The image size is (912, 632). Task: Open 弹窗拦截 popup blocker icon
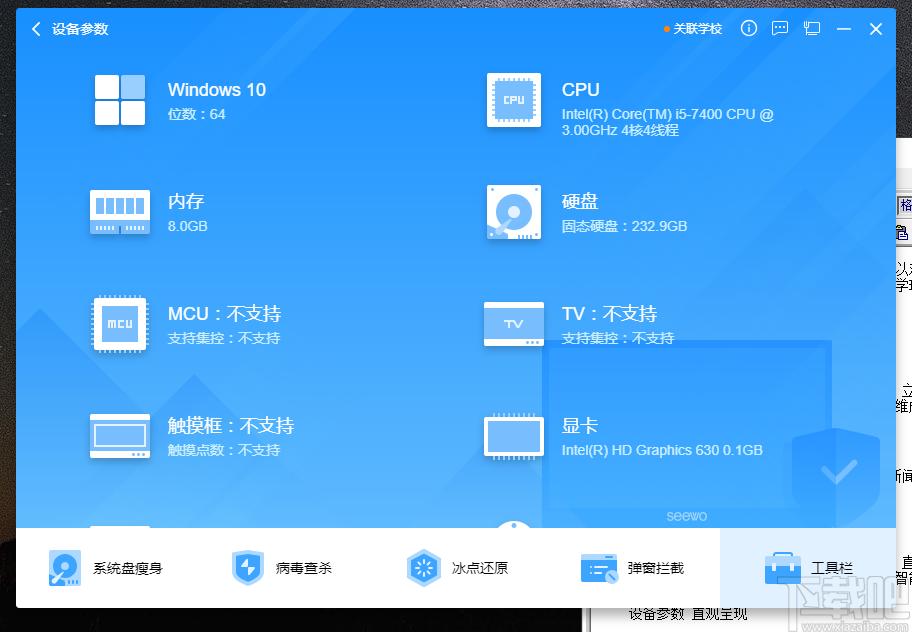[598, 568]
